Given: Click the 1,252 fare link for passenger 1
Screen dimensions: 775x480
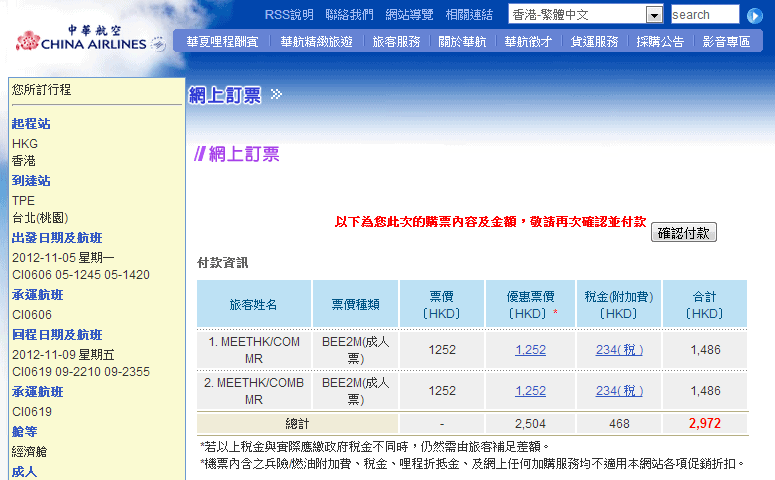Looking at the screenshot, I should tap(530, 349).
